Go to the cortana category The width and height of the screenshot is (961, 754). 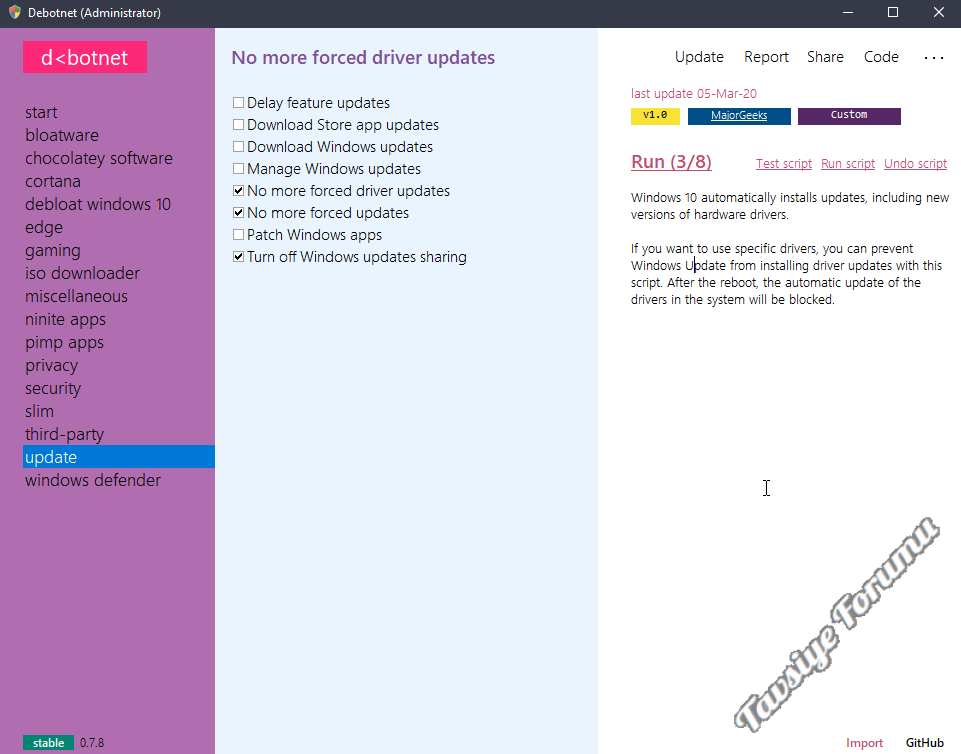point(53,181)
